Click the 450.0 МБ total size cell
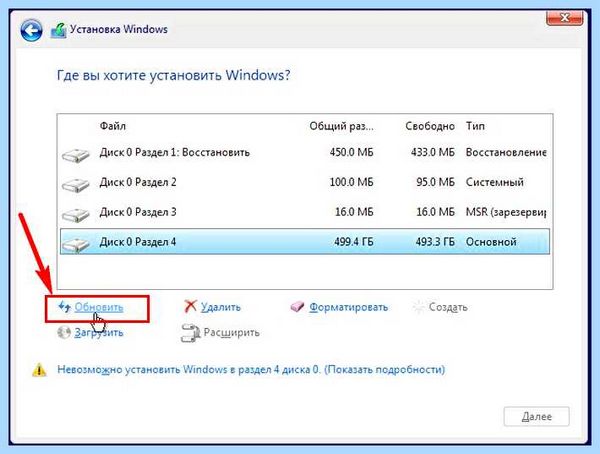The height and width of the screenshot is (454, 600). (351, 152)
